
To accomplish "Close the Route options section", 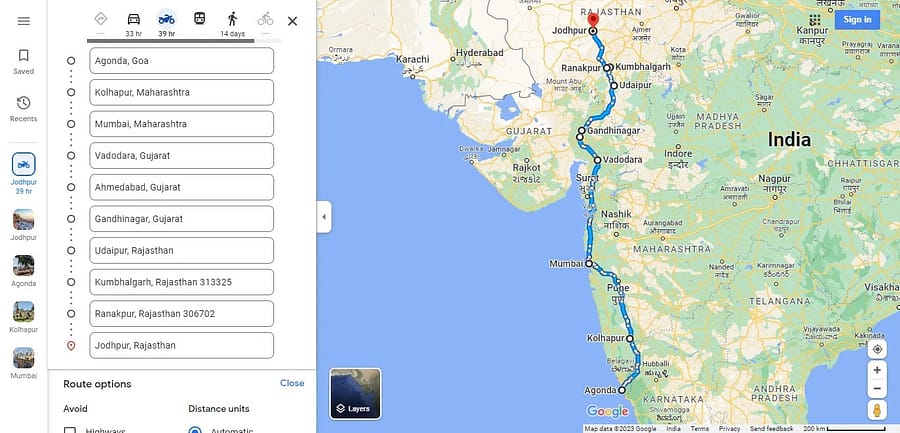I will click(x=292, y=383).
